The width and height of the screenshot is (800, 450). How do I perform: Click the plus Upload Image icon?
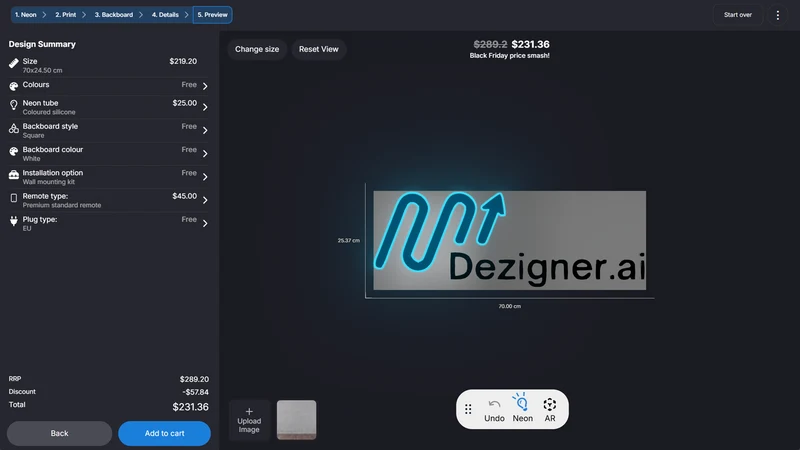(249, 411)
